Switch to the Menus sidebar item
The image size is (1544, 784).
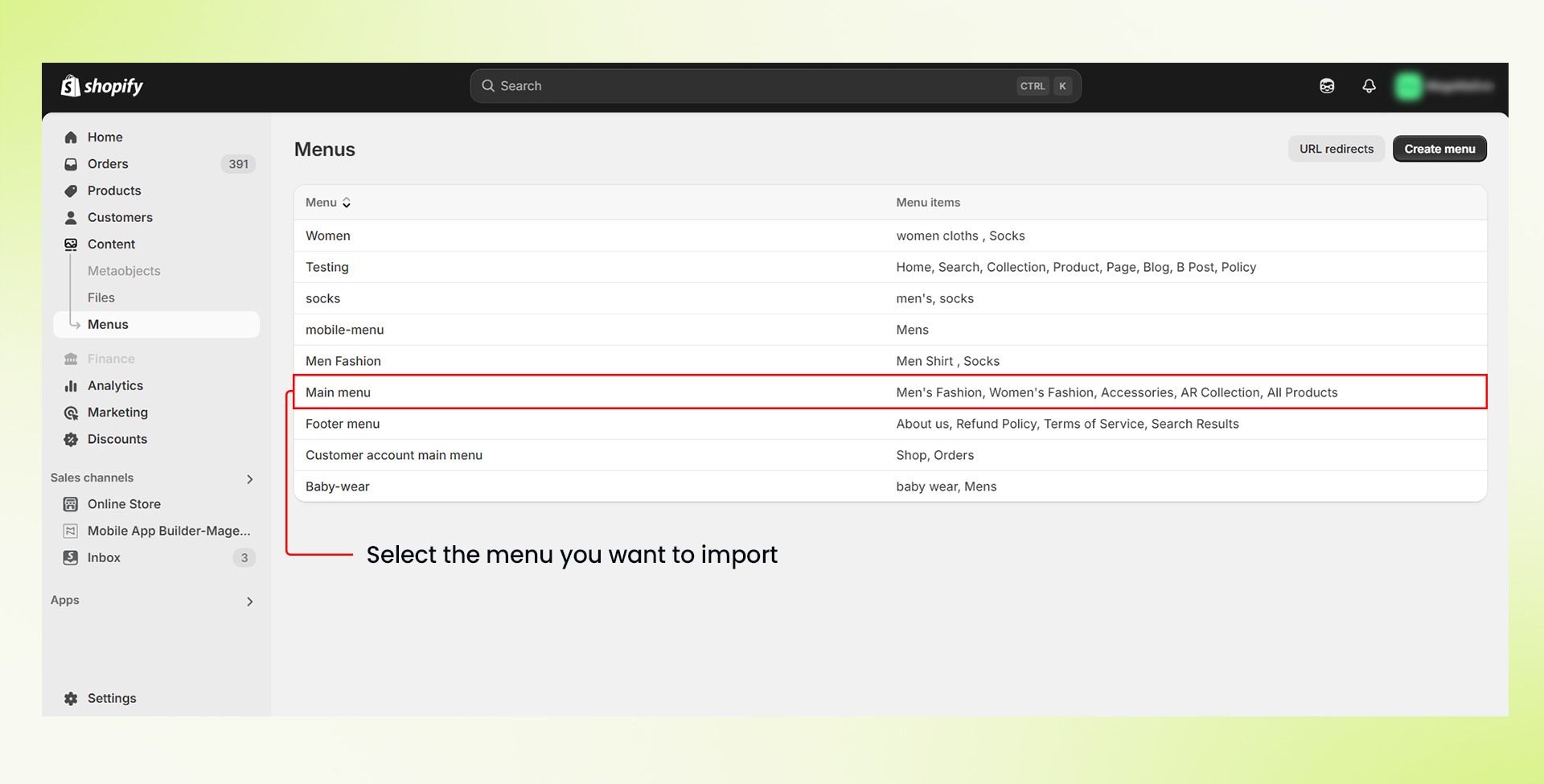(x=108, y=324)
